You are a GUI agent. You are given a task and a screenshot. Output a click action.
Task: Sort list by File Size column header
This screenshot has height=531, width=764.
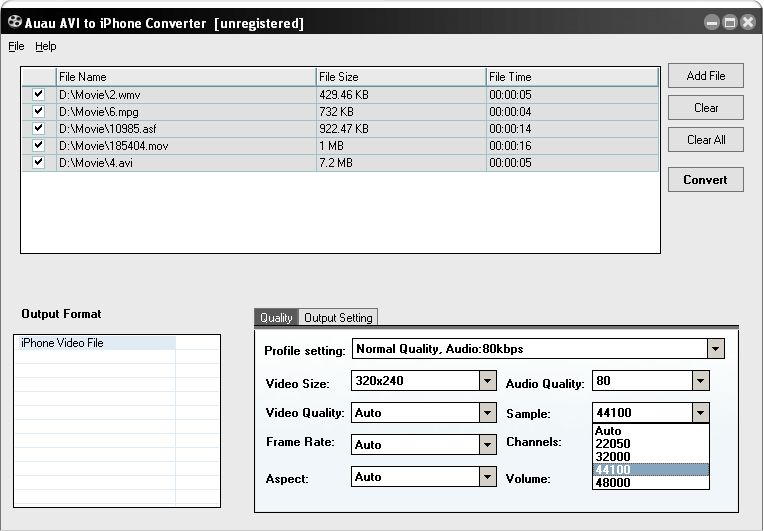pyautogui.click(x=400, y=77)
